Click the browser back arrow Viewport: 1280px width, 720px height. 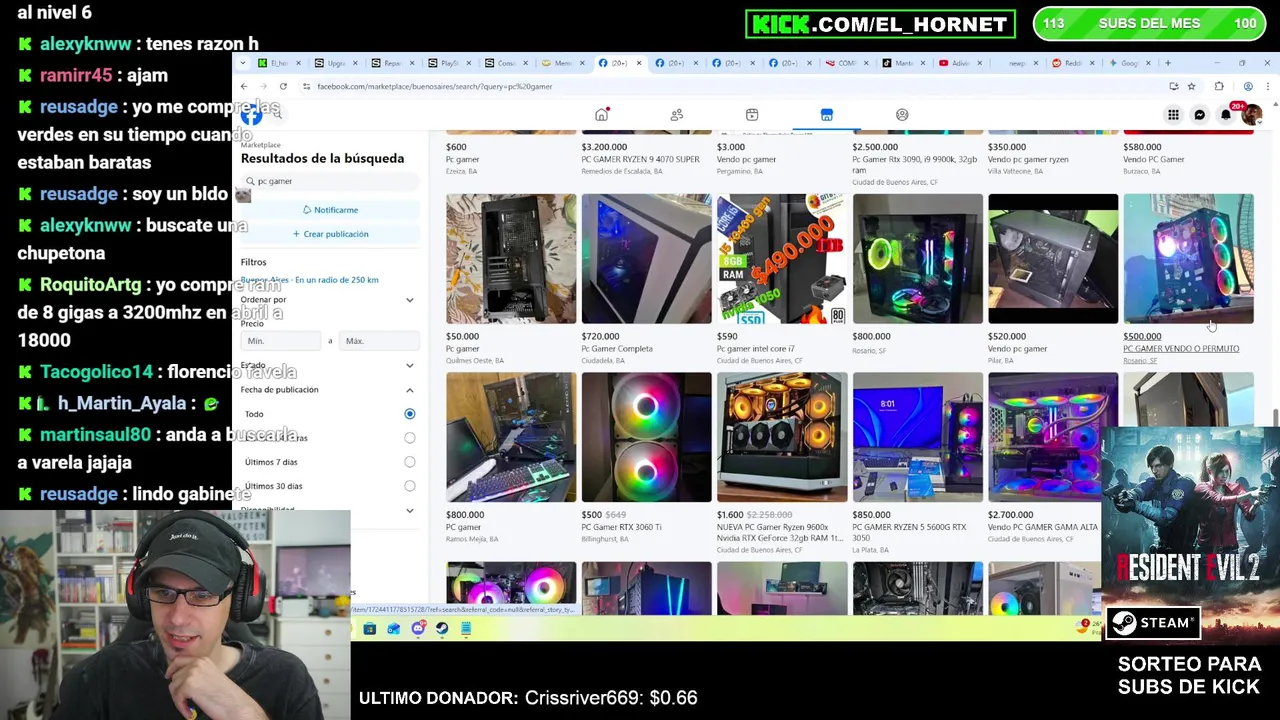click(x=244, y=87)
